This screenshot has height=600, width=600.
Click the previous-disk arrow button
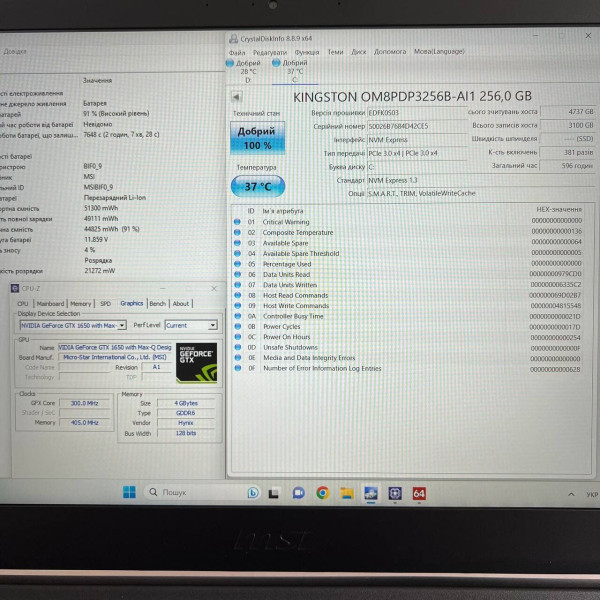[x=236, y=97]
